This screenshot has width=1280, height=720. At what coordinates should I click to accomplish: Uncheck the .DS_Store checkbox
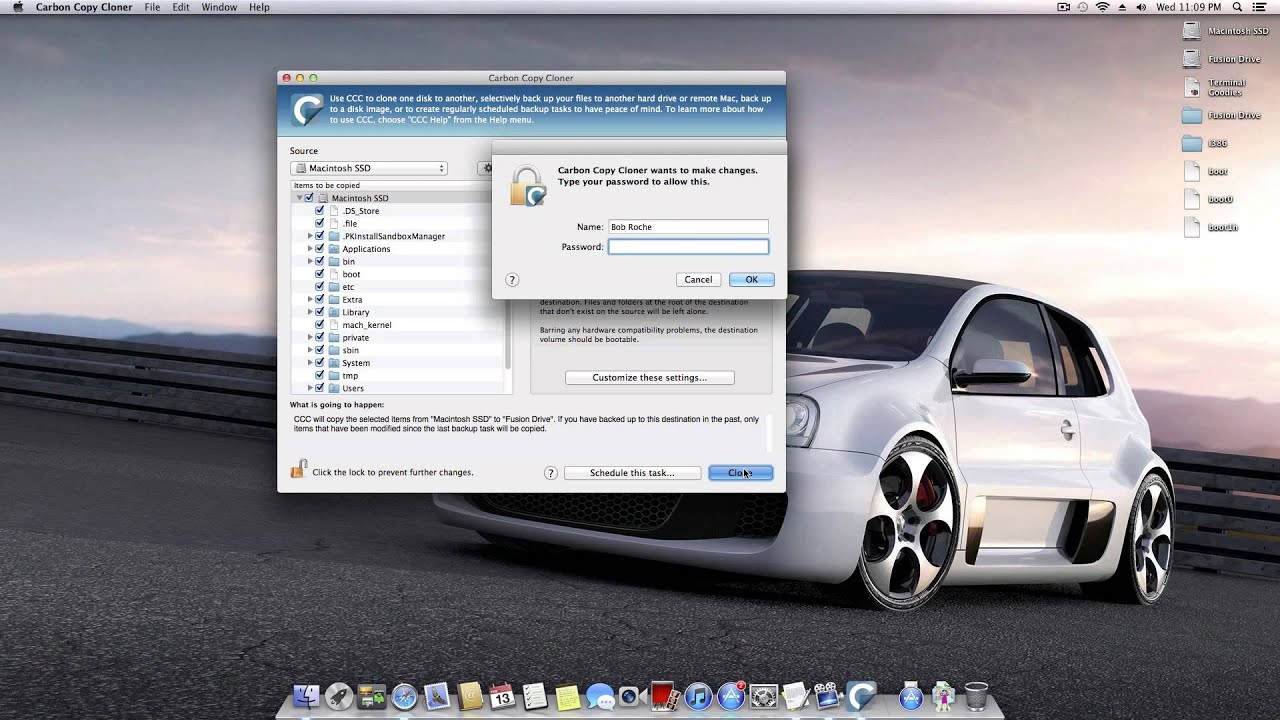coord(320,211)
